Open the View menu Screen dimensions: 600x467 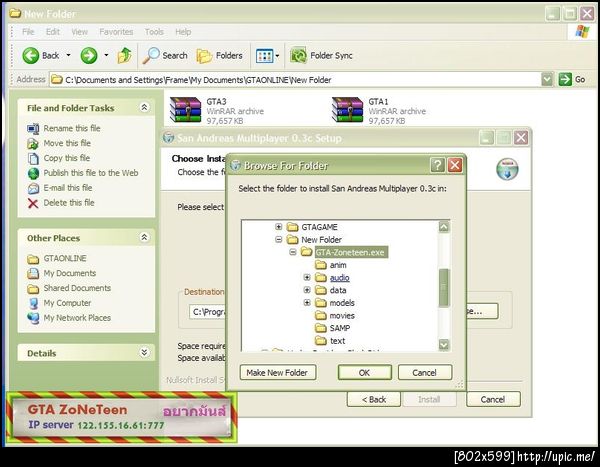coord(79,32)
